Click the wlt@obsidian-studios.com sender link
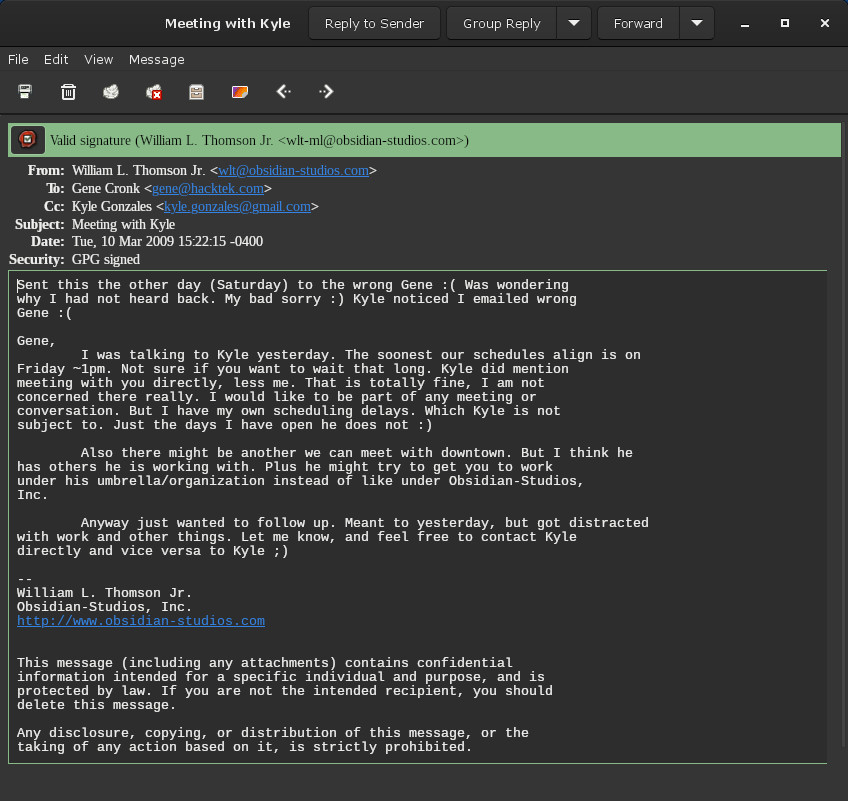Viewport: 848px width, 801px height. [293, 171]
